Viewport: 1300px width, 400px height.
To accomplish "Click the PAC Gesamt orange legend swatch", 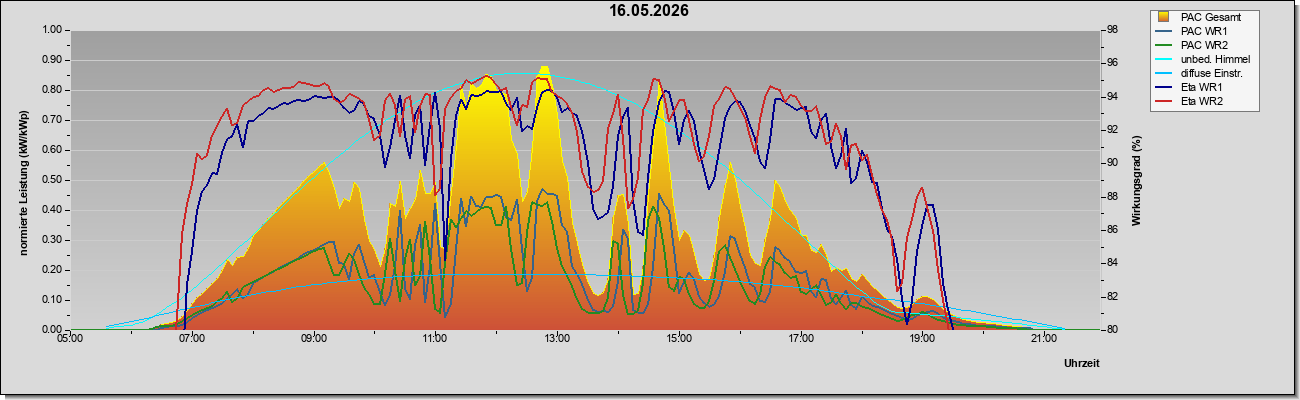I will tap(1164, 17).
